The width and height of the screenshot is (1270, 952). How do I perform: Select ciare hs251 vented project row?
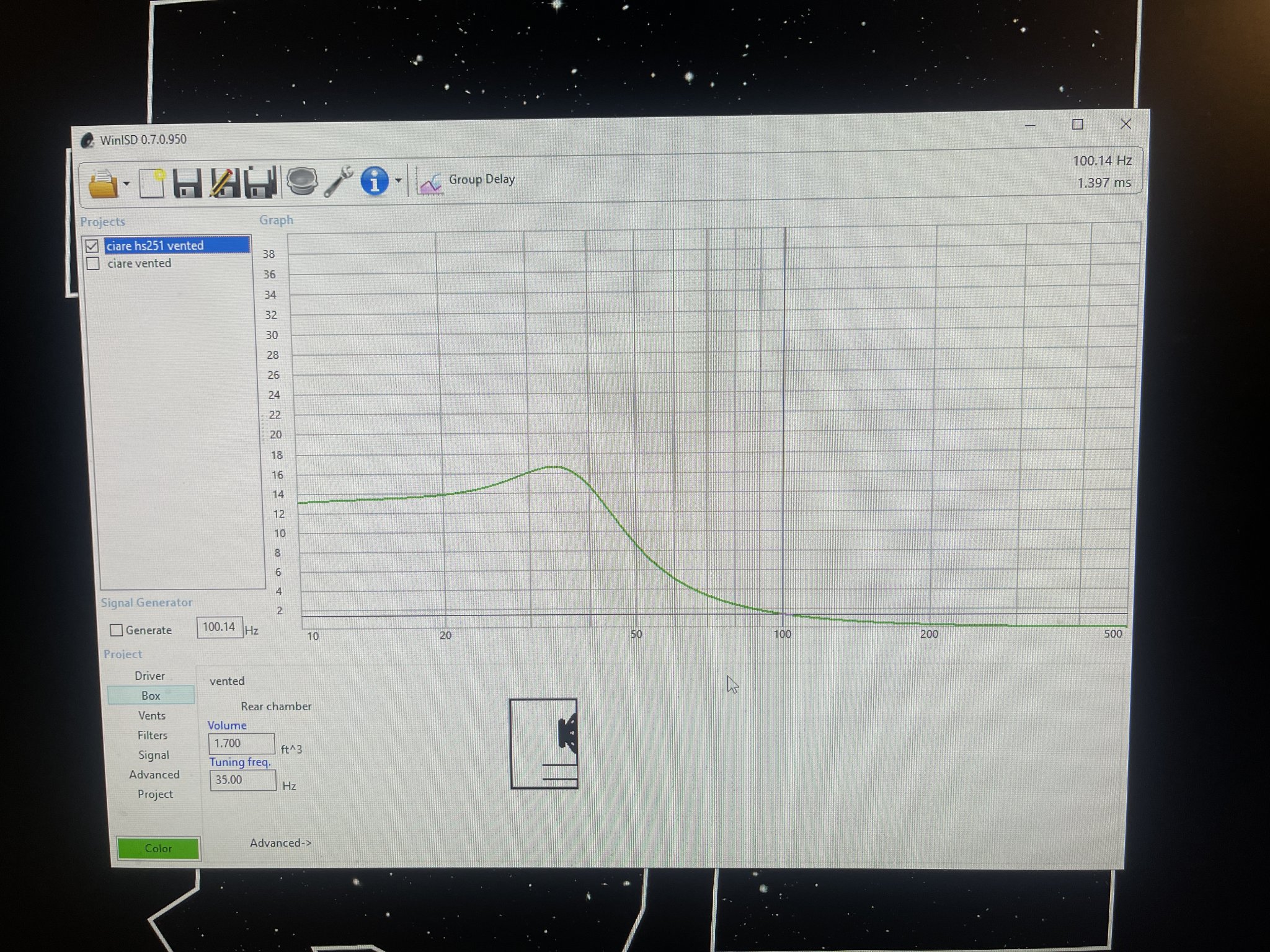point(177,245)
